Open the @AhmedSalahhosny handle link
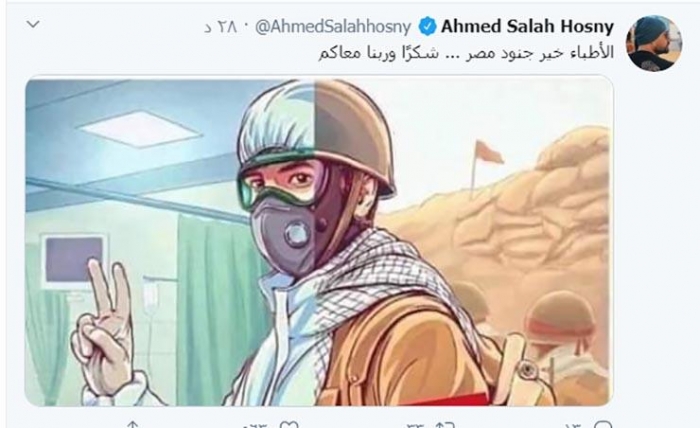Image resolution: width=700 pixels, height=428 pixels. [x=333, y=27]
